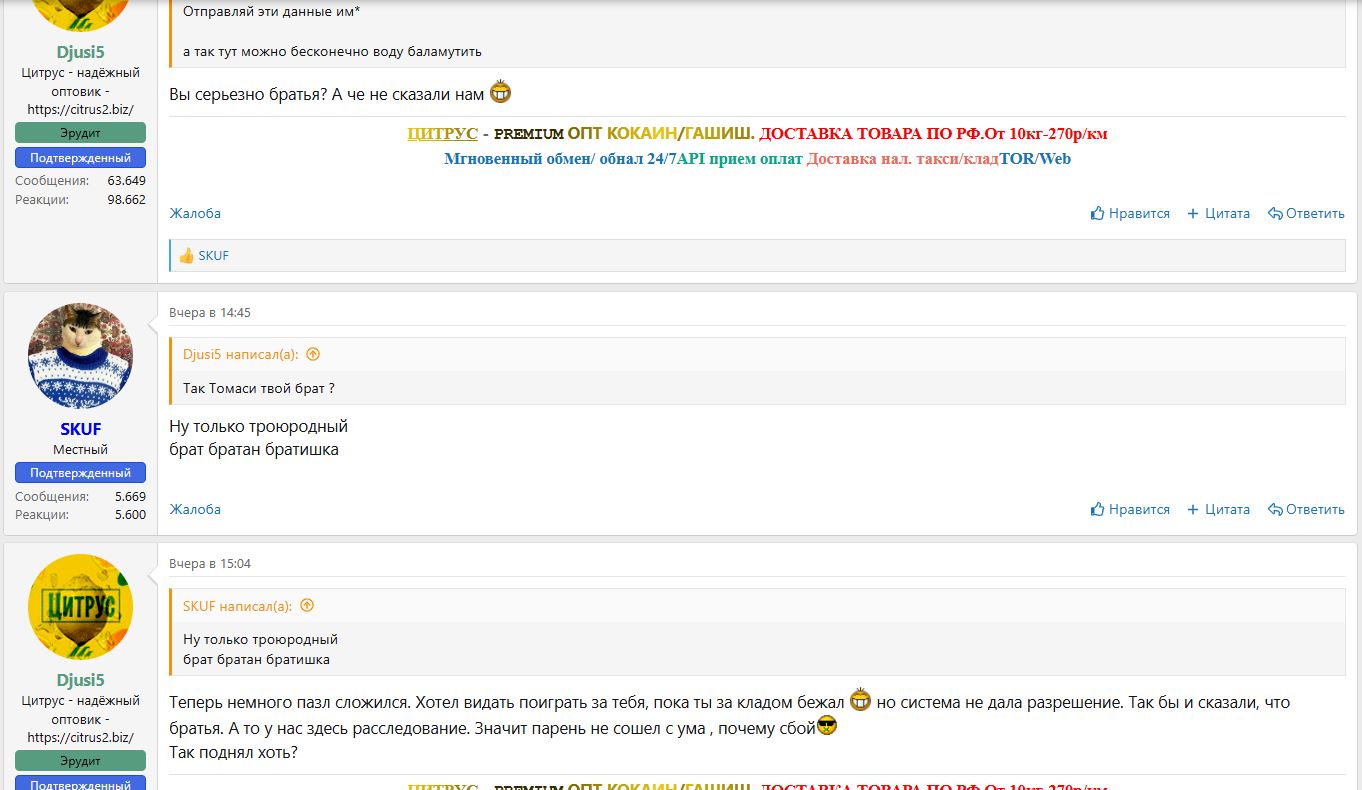
Task: Click the jump arrow beside 'SKUF написал(а):'
Action: coord(307,605)
